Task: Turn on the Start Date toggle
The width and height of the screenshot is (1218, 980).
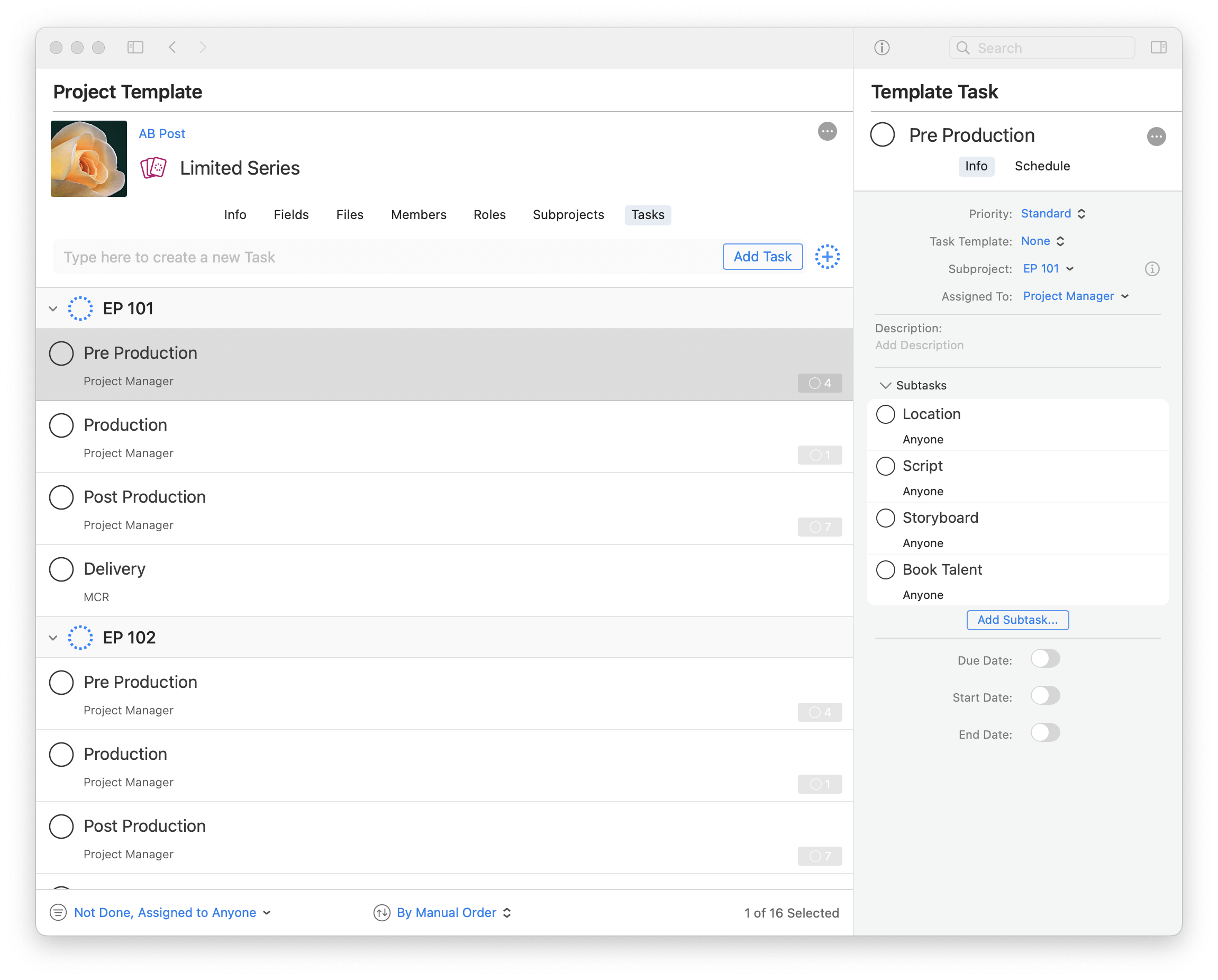Action: point(1044,696)
